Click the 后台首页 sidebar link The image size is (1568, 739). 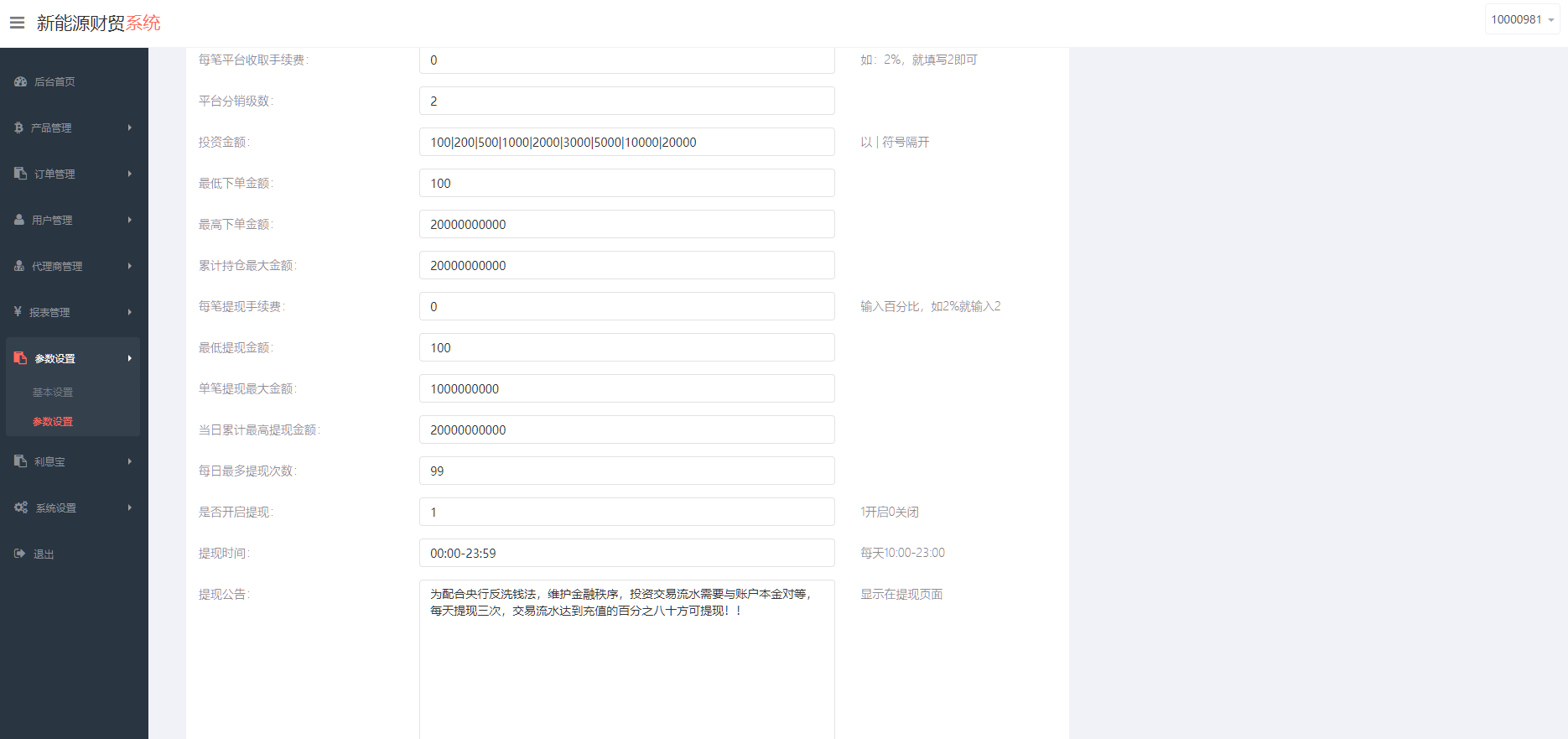(x=55, y=81)
